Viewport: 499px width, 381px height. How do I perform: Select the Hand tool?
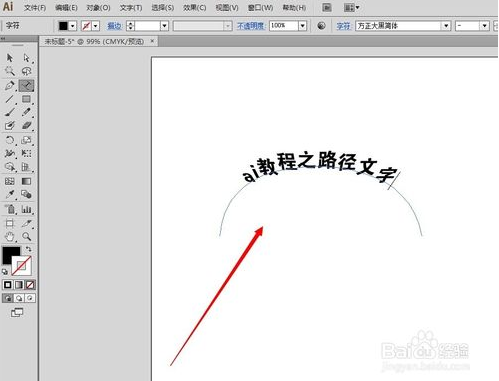[10, 237]
